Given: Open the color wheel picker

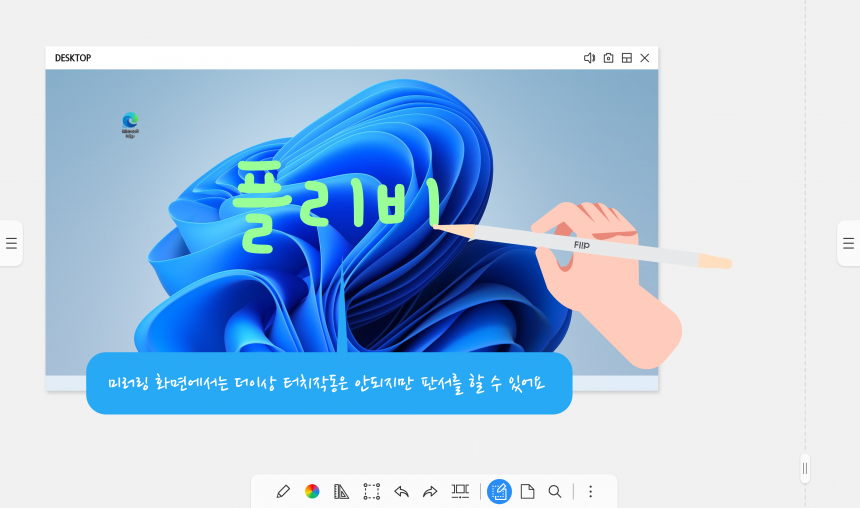Looking at the screenshot, I should click(312, 491).
